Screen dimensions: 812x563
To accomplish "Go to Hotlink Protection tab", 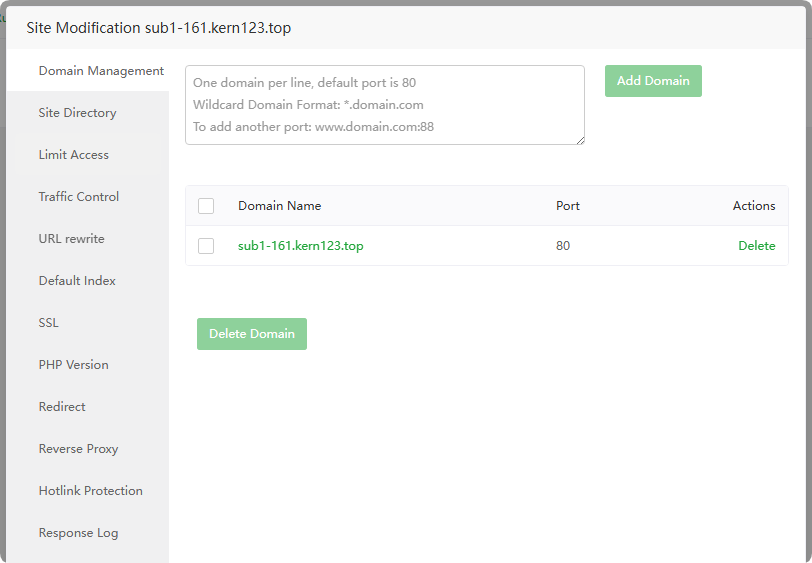I will tap(91, 491).
